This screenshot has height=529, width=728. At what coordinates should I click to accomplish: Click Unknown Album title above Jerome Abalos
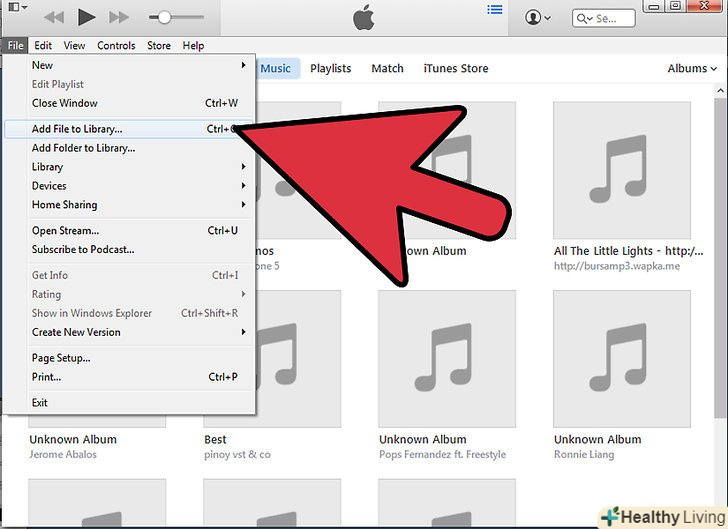(x=73, y=439)
